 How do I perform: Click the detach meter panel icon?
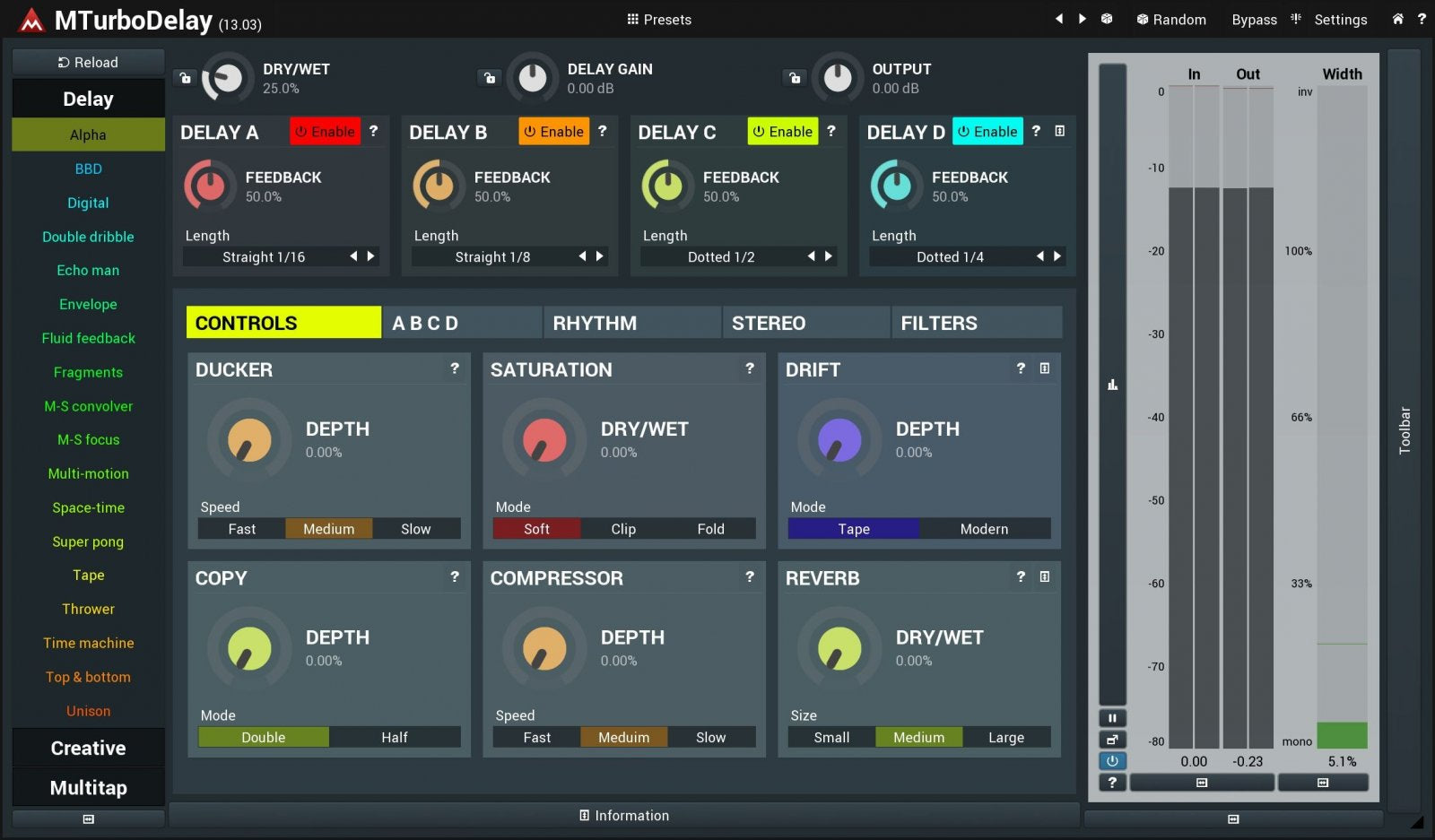click(1112, 739)
